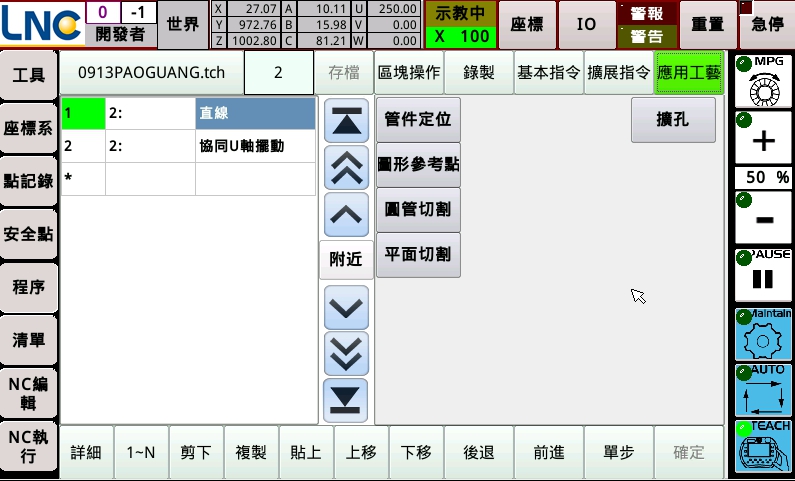Select MPG handwheel mode icon

(x=763, y=81)
